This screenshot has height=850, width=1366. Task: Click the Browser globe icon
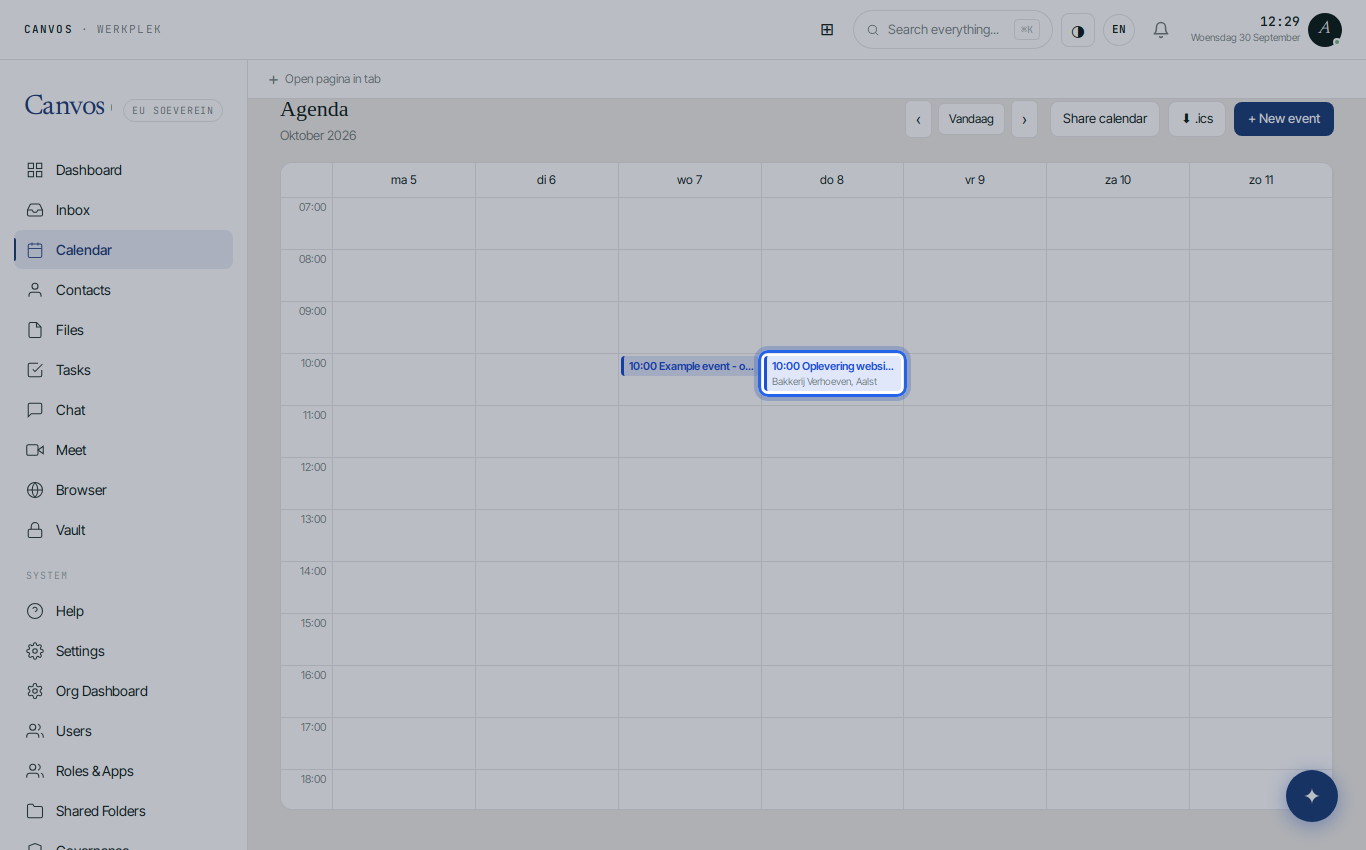[x=35, y=490]
